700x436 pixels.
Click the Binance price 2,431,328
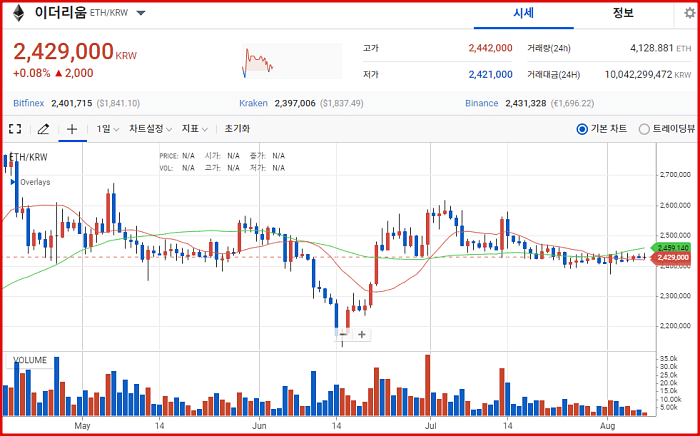(x=526, y=104)
